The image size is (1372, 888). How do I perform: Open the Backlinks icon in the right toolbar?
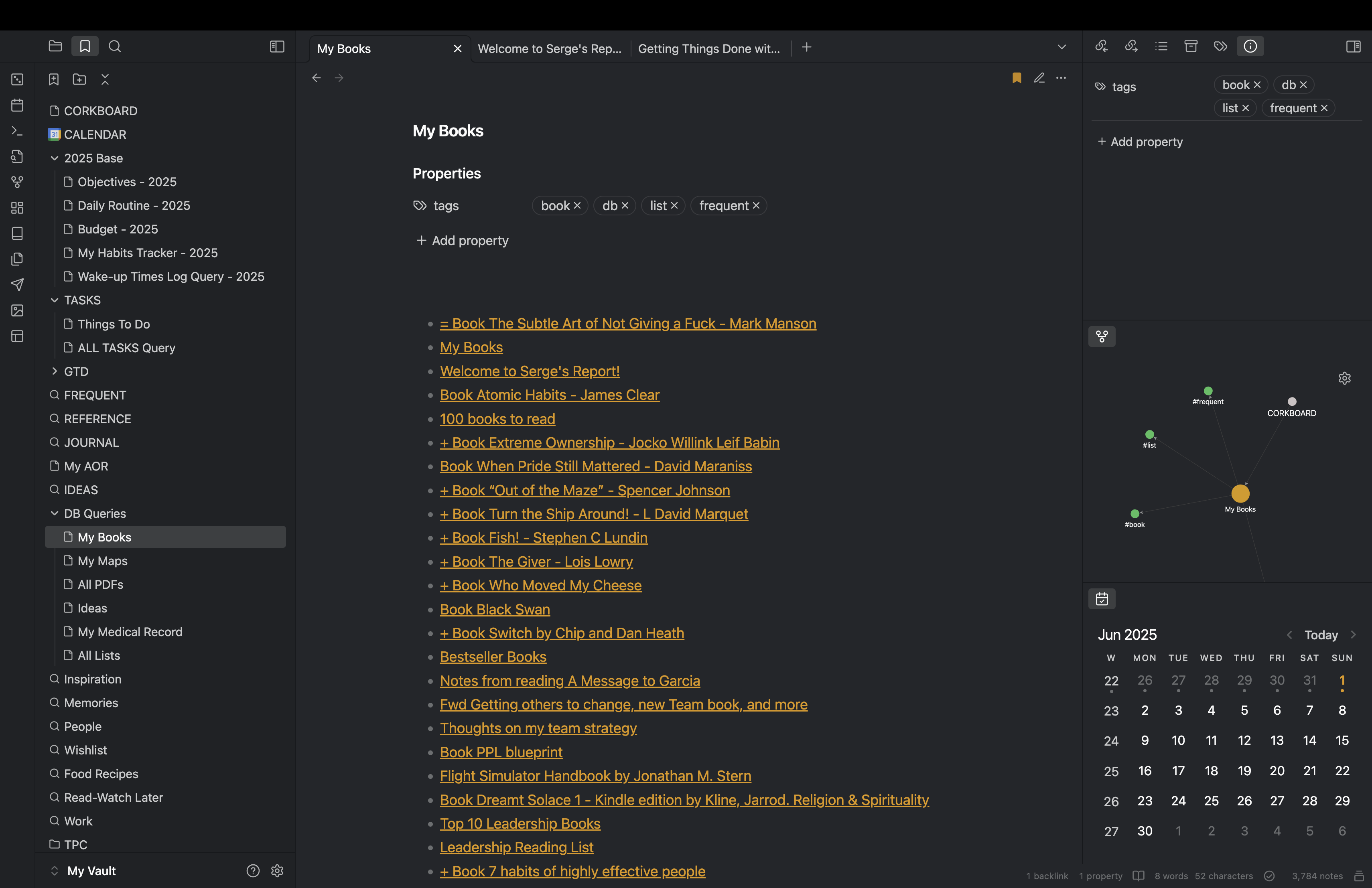[1102, 46]
